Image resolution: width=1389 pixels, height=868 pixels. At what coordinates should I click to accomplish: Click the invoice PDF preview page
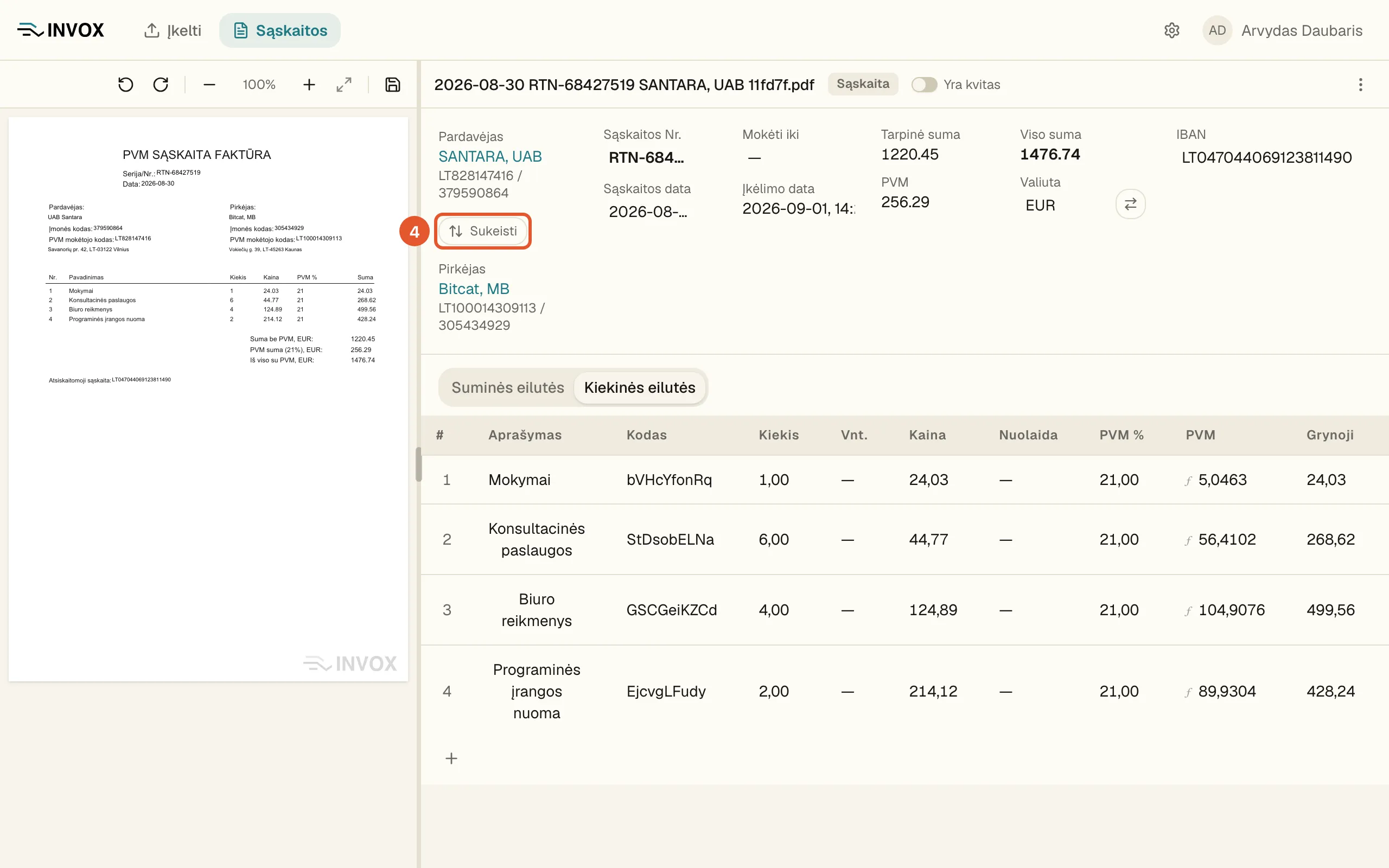point(208,400)
